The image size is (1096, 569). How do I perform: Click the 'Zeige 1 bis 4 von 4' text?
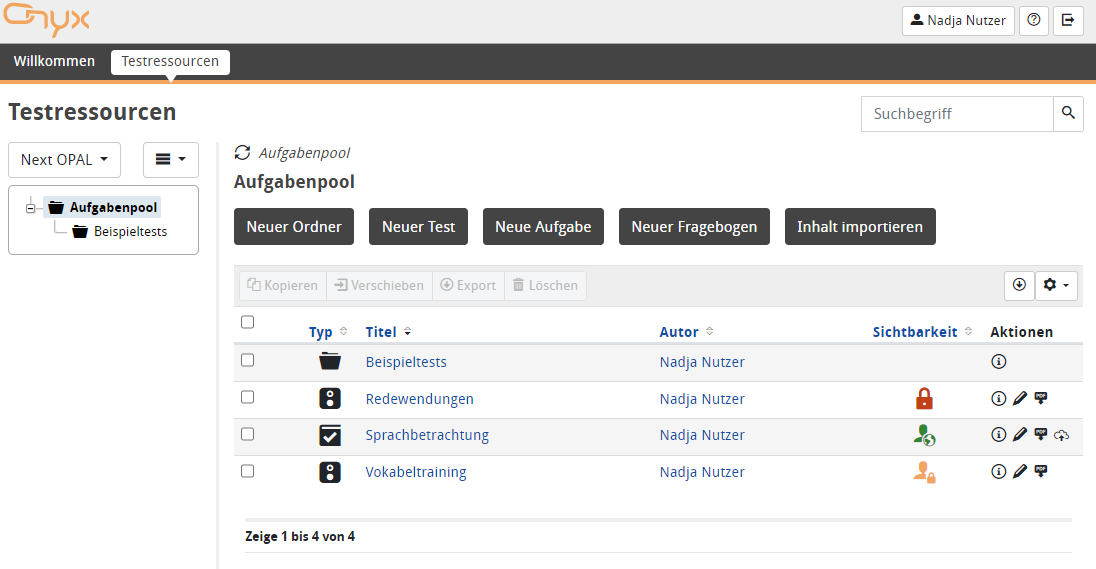(x=300, y=536)
